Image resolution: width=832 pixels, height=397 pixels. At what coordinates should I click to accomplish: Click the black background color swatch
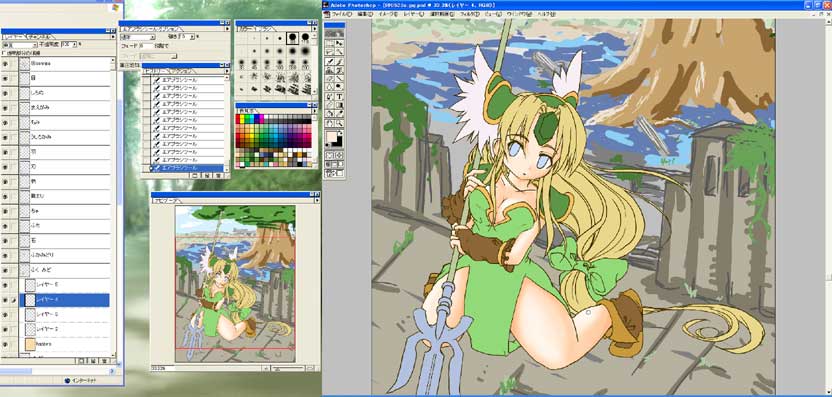[x=339, y=142]
